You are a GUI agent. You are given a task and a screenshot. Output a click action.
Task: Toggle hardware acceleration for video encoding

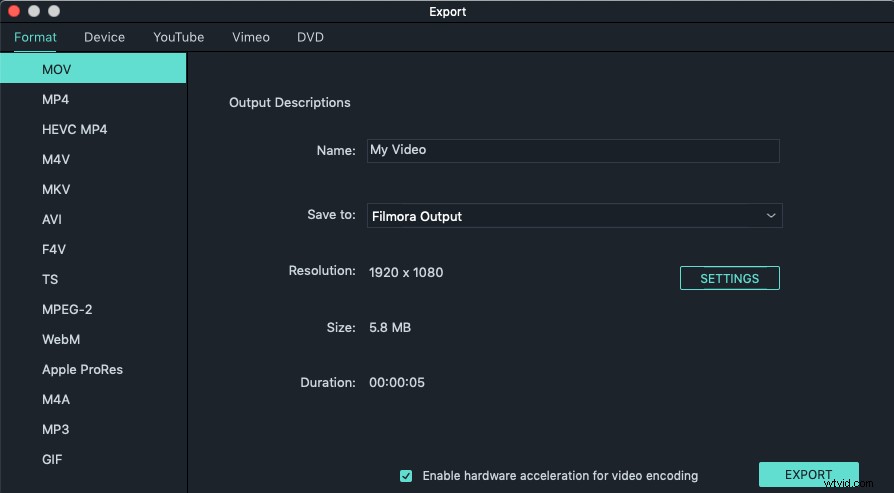coord(406,476)
